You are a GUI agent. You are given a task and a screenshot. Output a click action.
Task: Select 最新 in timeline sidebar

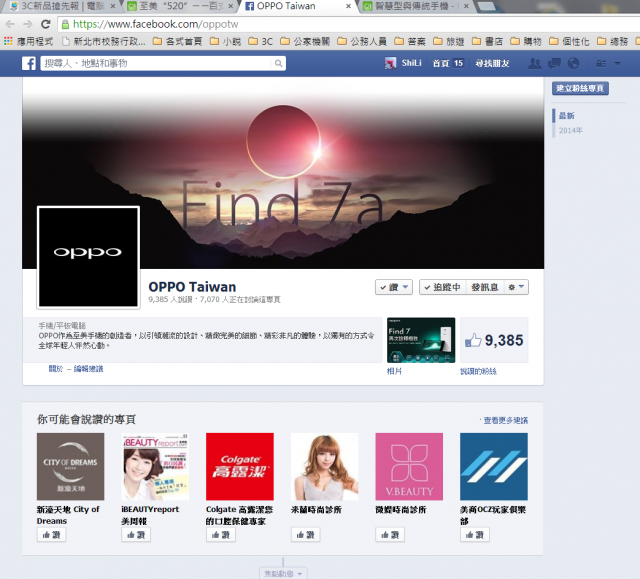pyautogui.click(x=567, y=116)
